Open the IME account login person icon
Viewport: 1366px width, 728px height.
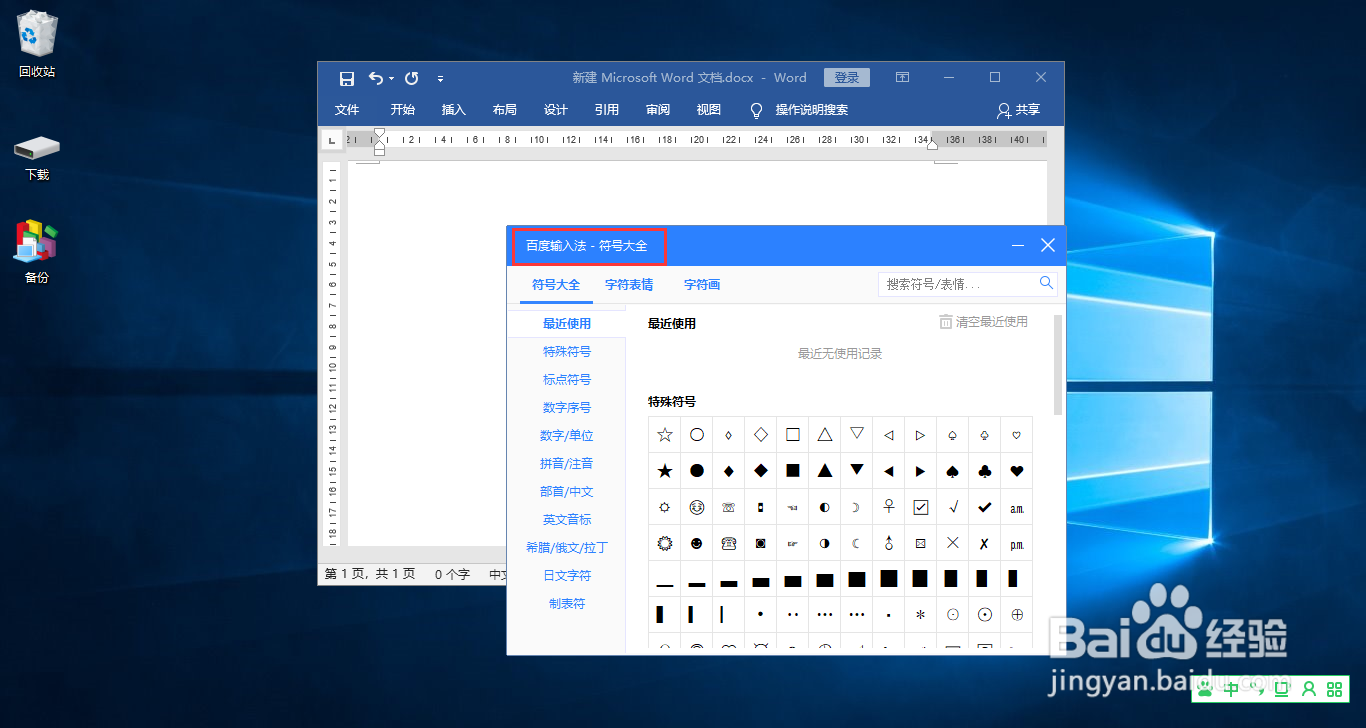1308,689
